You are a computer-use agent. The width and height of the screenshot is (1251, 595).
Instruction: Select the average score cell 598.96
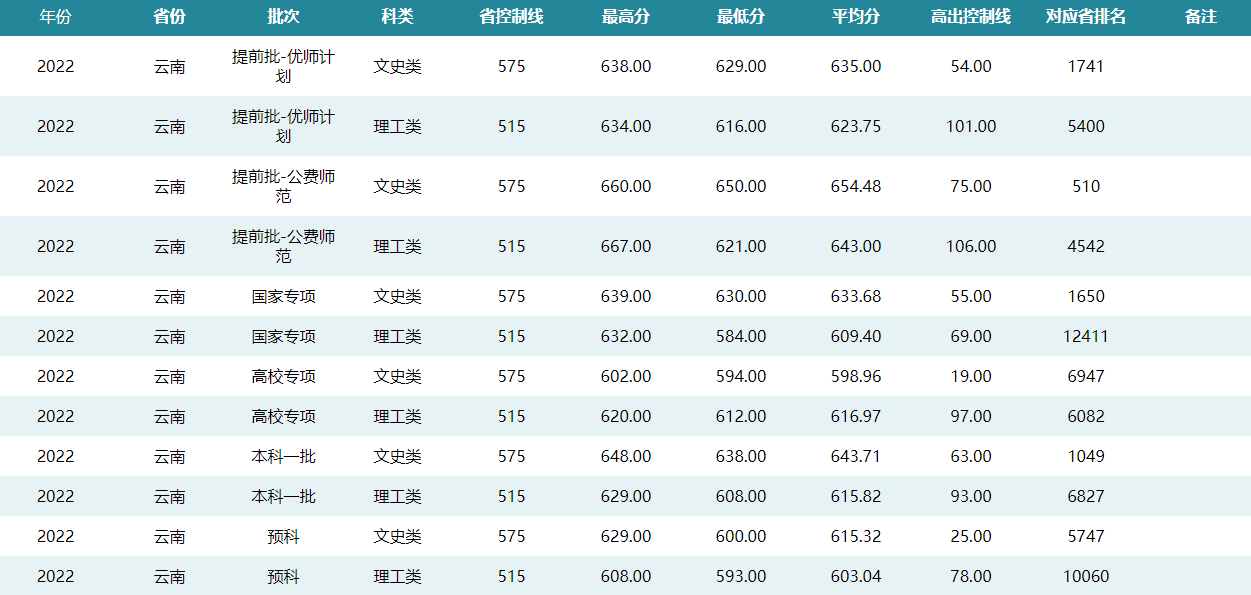[x=856, y=376]
